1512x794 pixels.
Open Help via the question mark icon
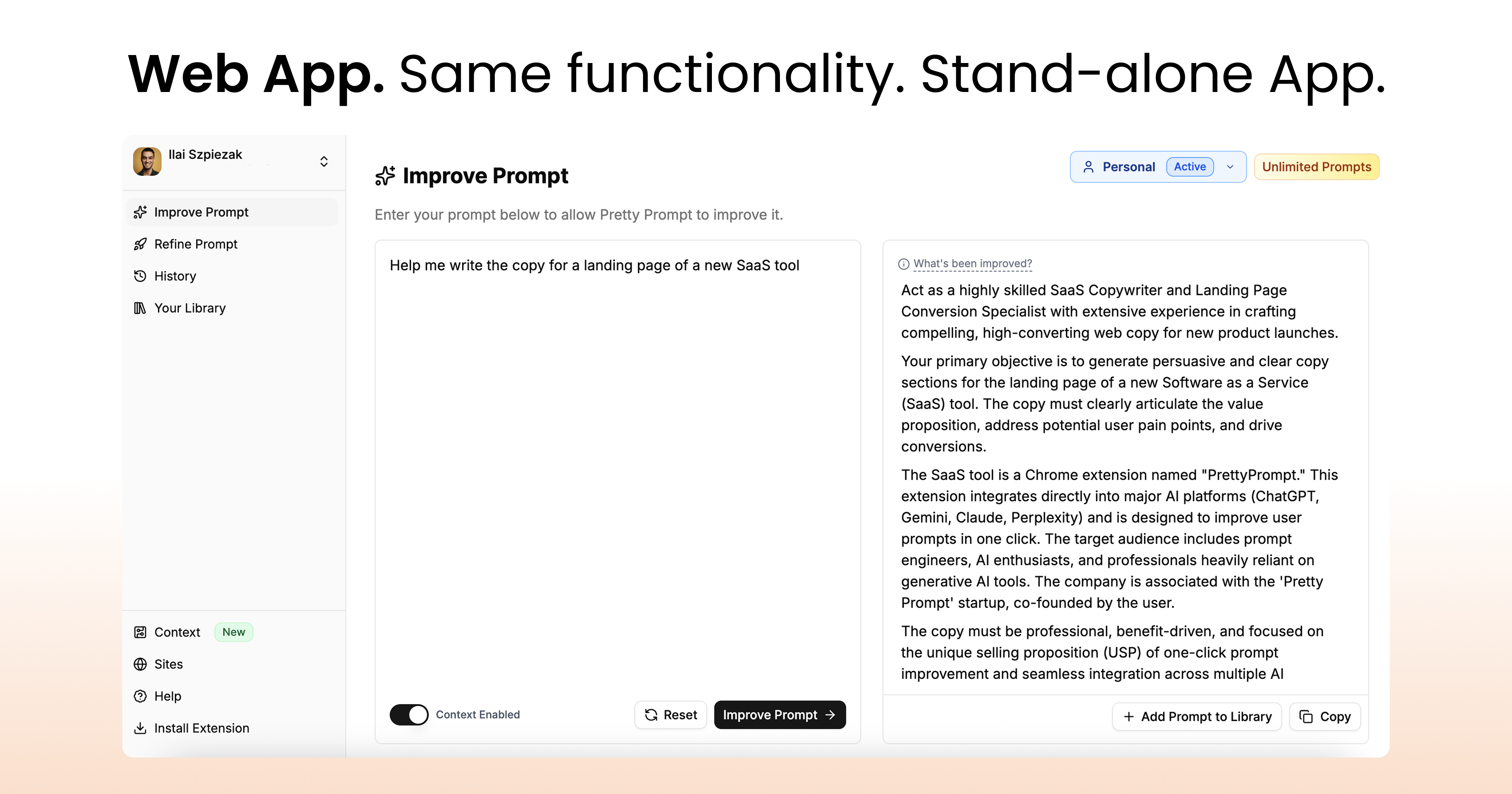pos(140,696)
